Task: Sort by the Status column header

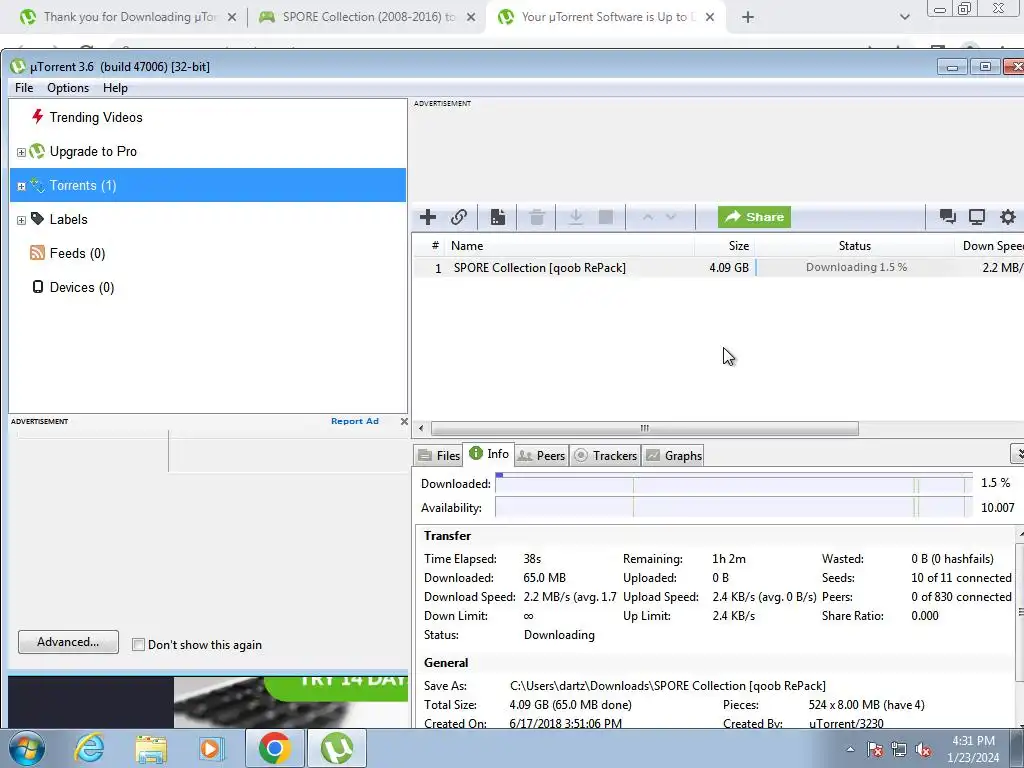Action: (855, 246)
